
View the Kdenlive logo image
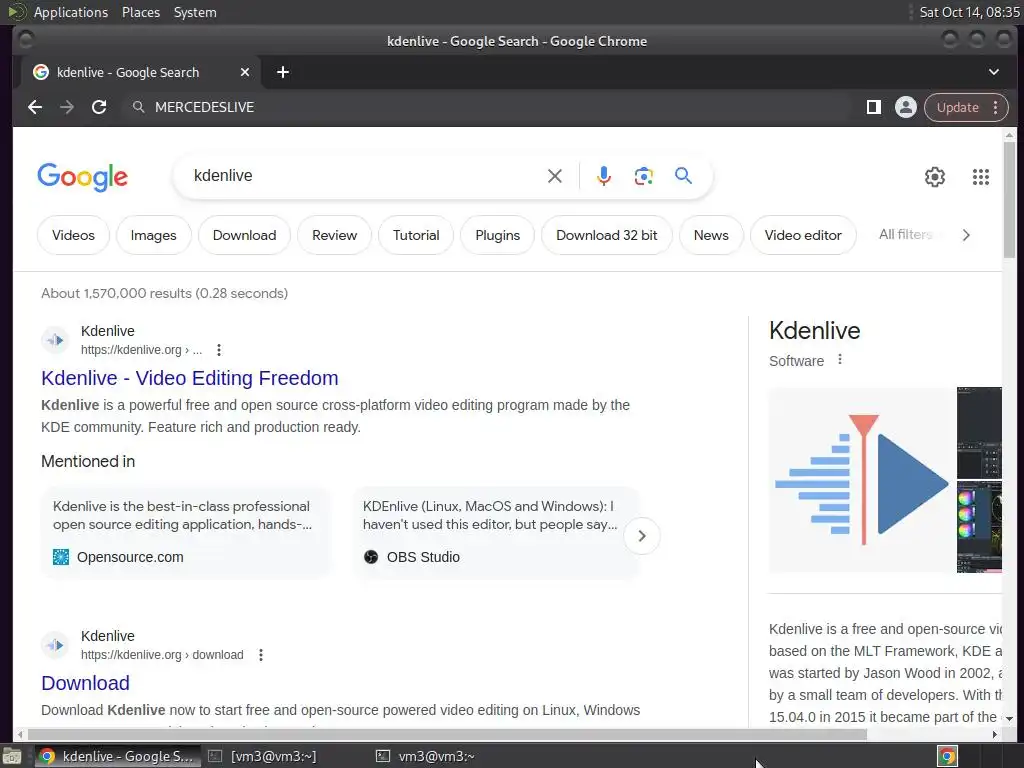pos(862,480)
